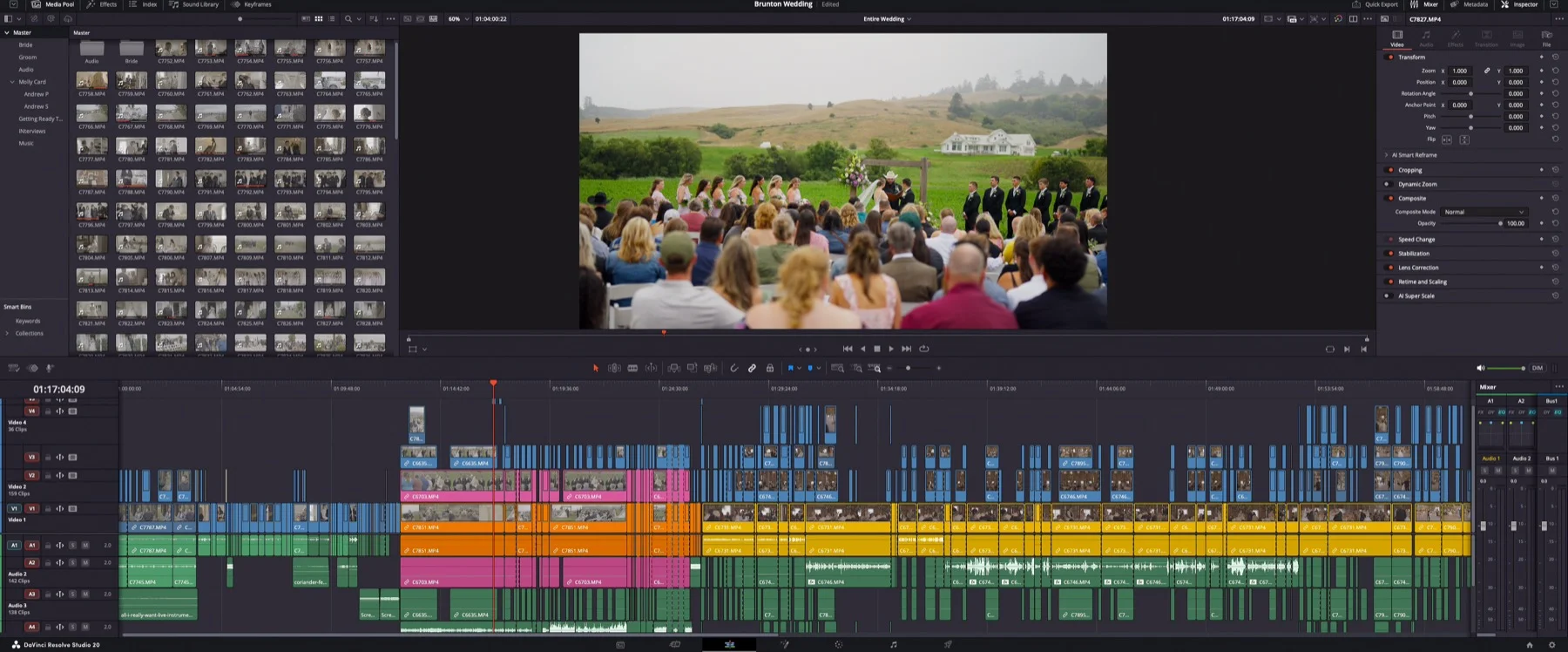Toggle Zoom X/Y link chain icon
The width and height of the screenshot is (1568, 652).
[x=1486, y=71]
